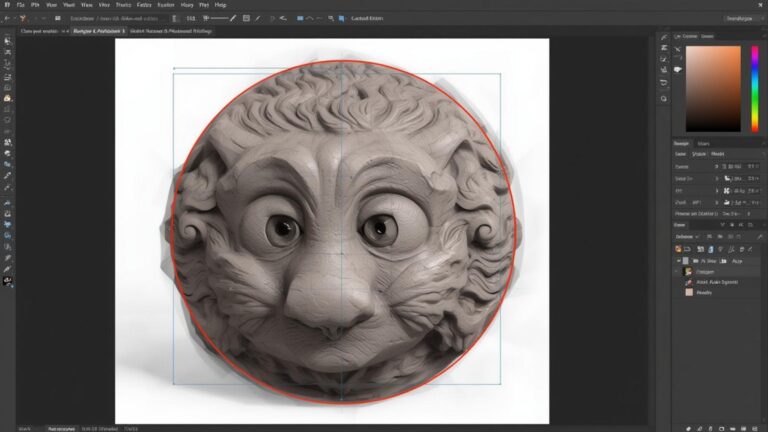Open the Help menu
This screenshot has height=432, width=768.
(220, 5)
